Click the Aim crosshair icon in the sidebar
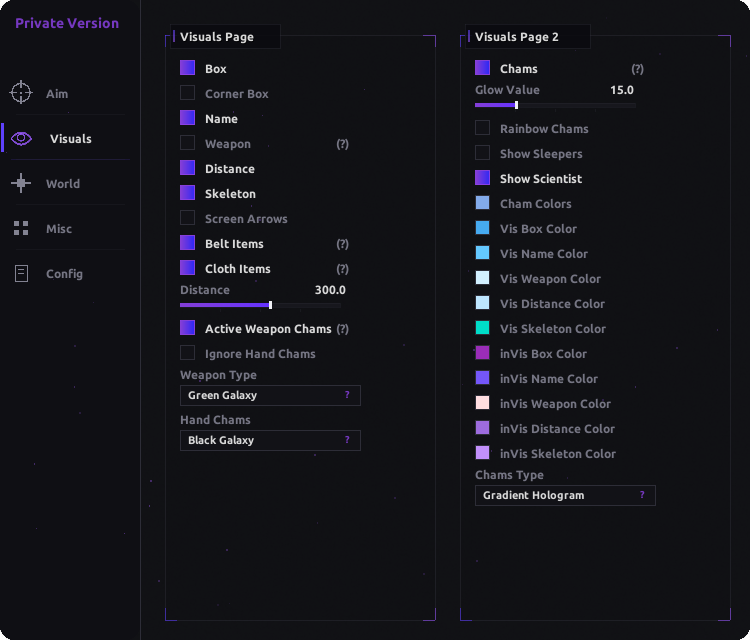750x640 pixels. (x=21, y=92)
